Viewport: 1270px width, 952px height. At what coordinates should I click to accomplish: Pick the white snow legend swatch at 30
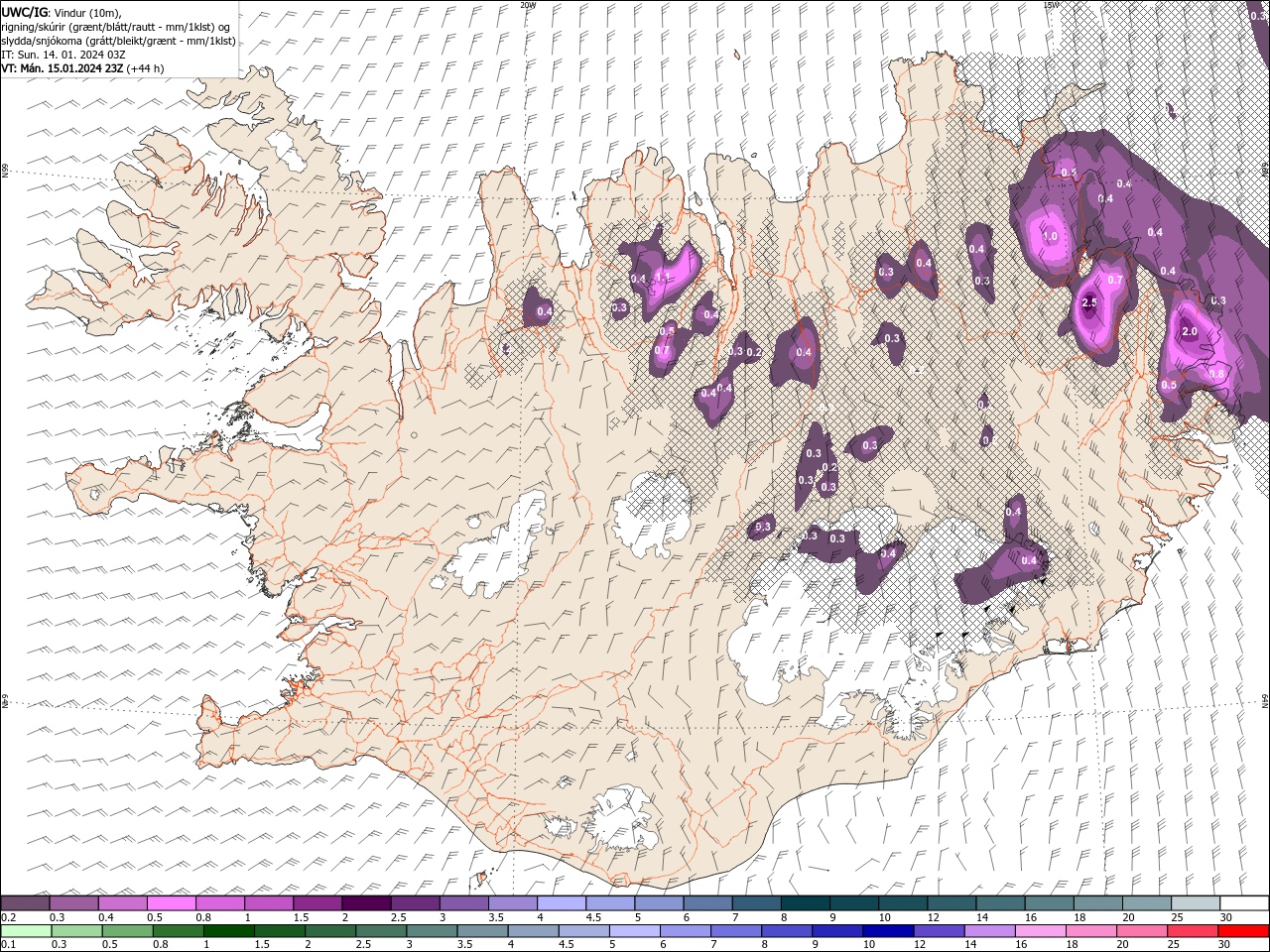pos(1245,903)
